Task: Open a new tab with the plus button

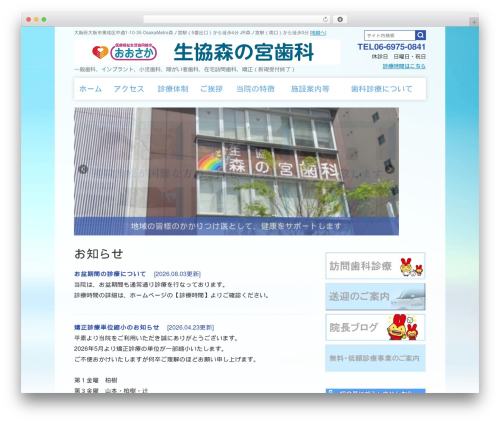Action: pos(474,22)
